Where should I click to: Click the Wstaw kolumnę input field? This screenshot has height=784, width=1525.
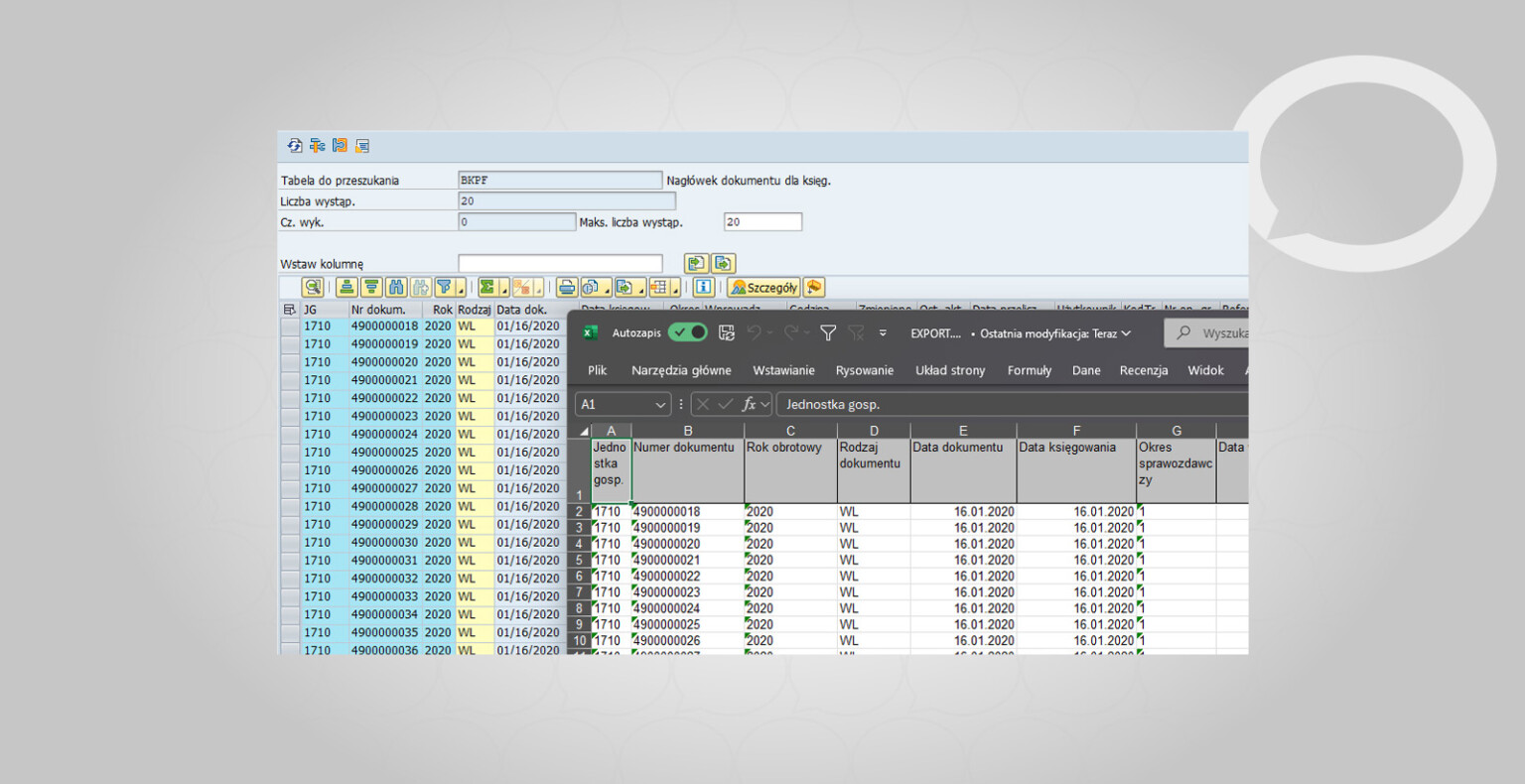pyautogui.click(x=560, y=263)
